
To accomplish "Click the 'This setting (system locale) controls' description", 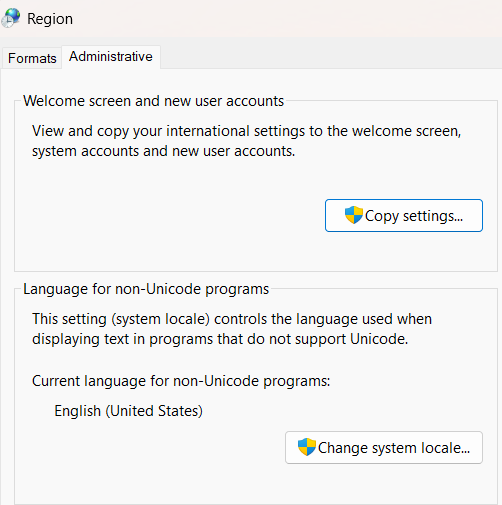I will click(x=232, y=329).
